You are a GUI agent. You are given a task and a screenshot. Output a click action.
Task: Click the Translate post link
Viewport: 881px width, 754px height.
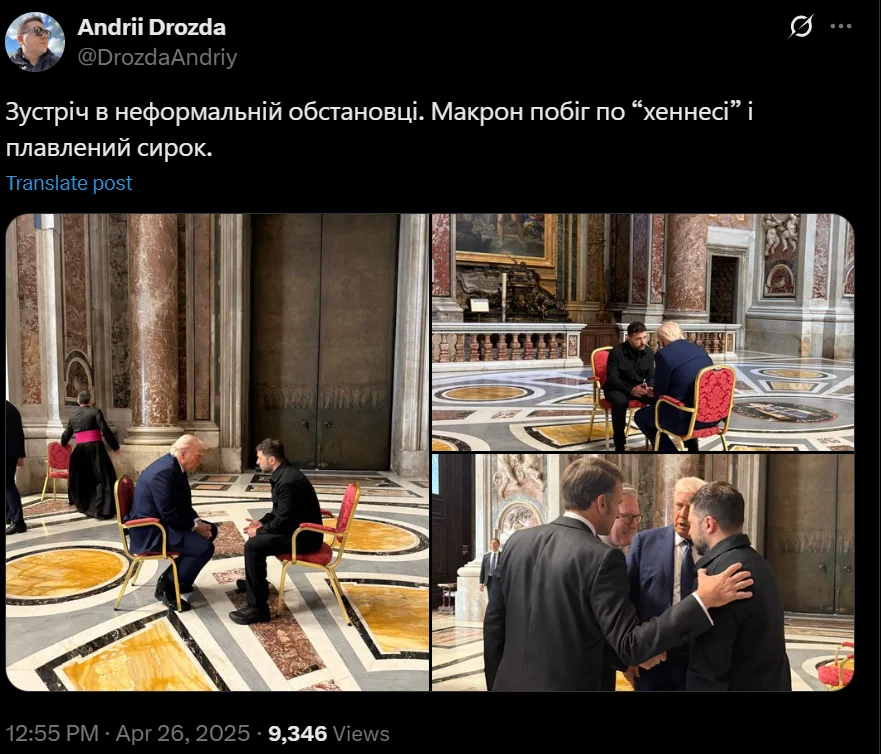[x=69, y=183]
